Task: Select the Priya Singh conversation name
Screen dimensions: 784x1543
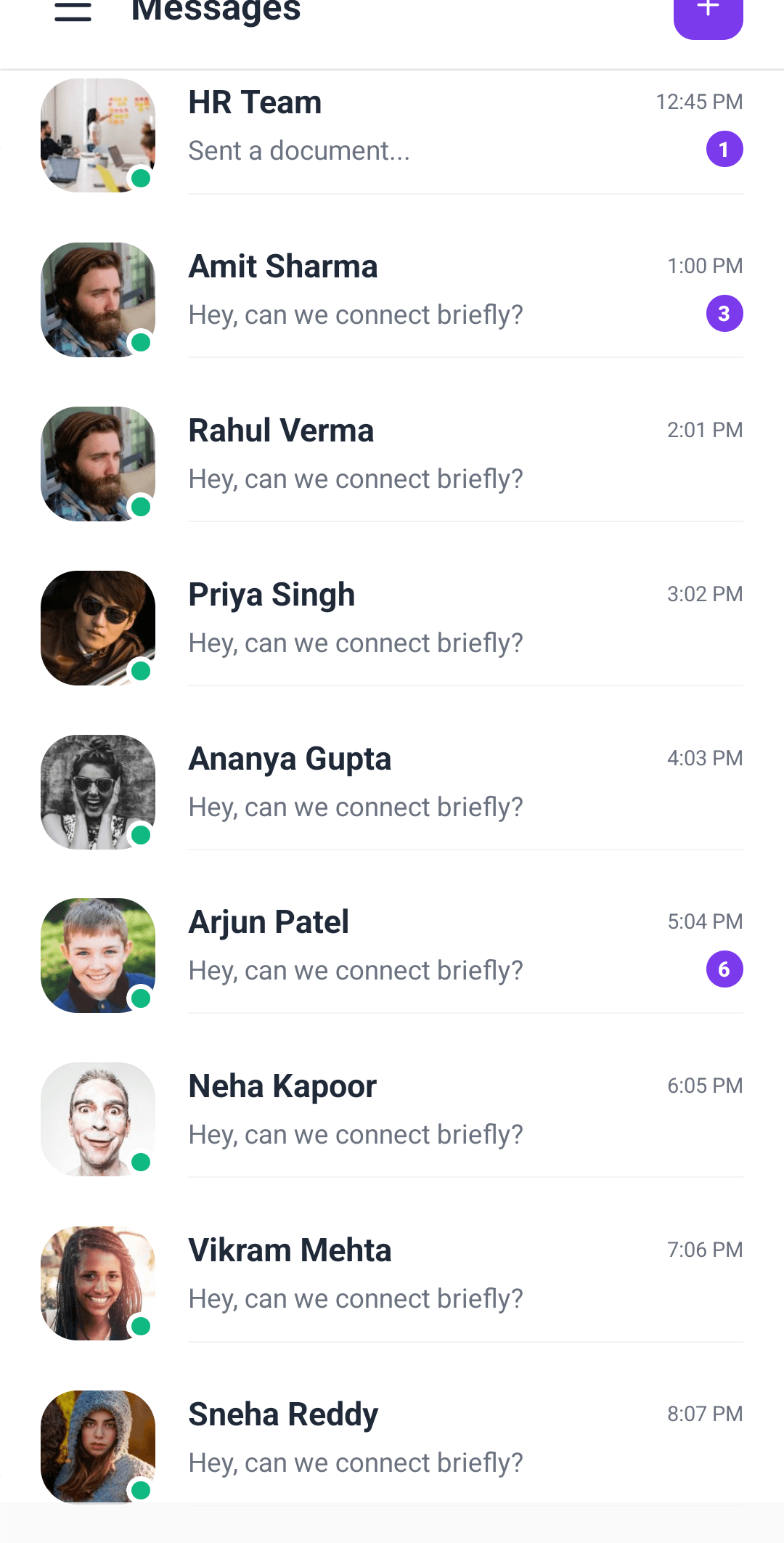Action: click(271, 595)
